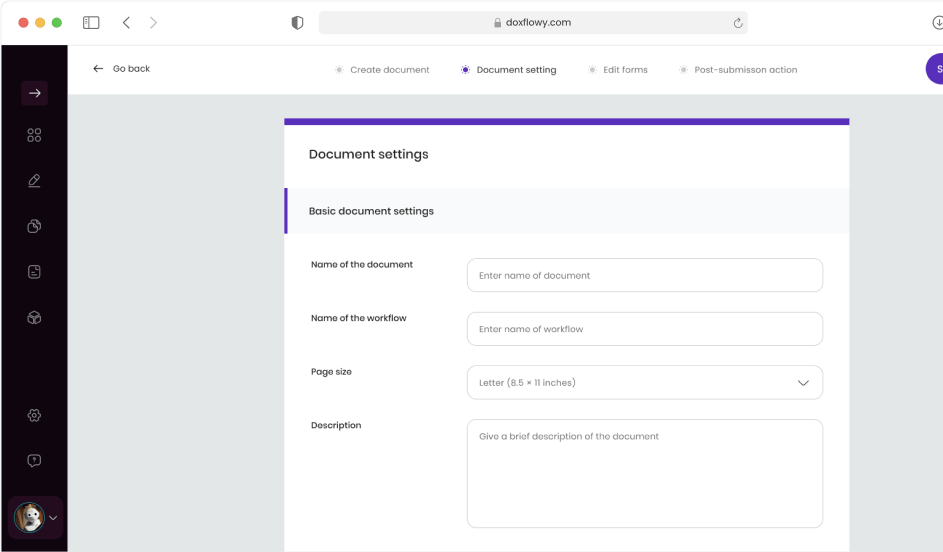This screenshot has width=943, height=552.
Task: Go to Post-submisson action step
Action: [738, 70]
